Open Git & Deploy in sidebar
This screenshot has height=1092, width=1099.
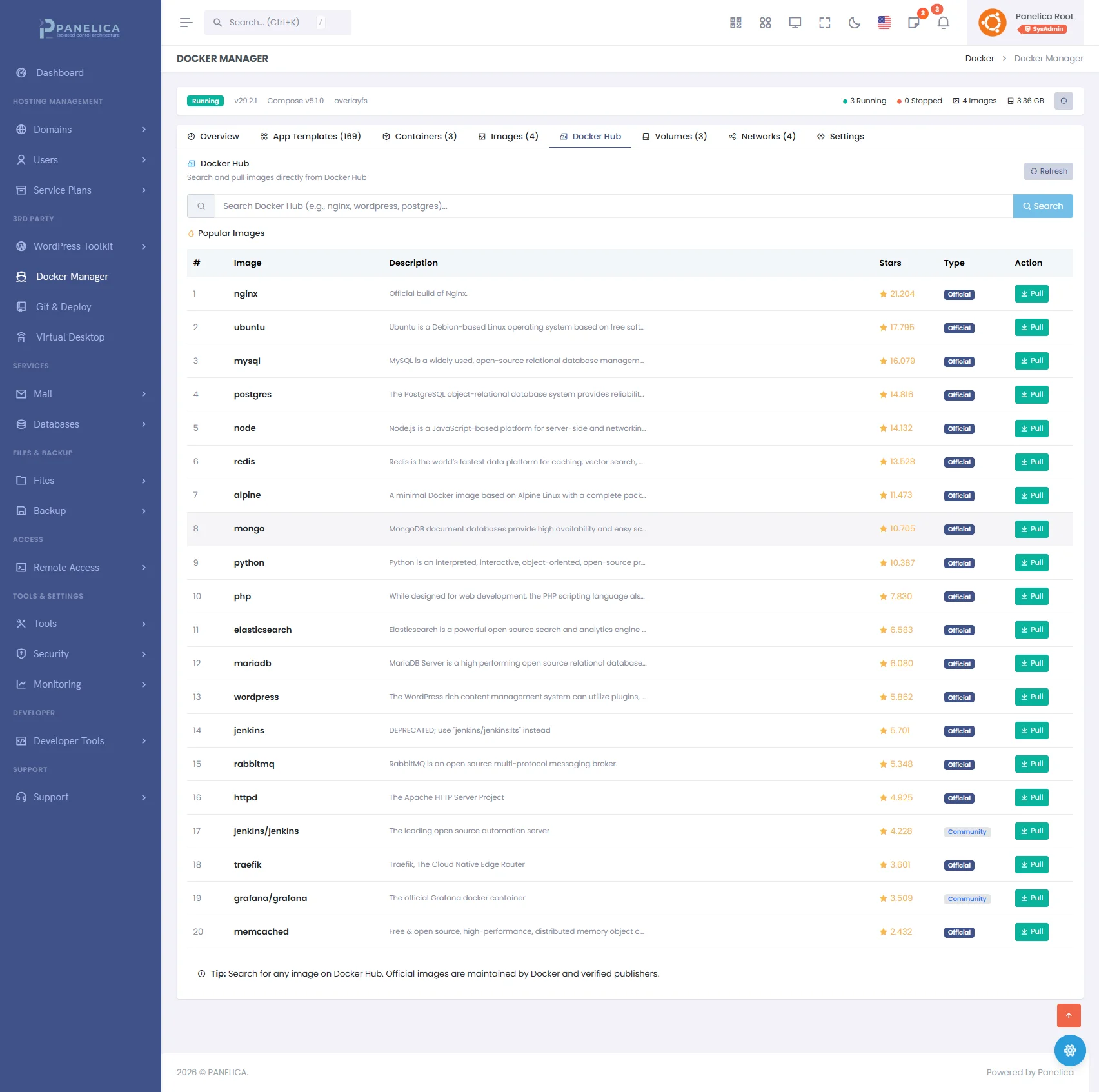(63, 307)
